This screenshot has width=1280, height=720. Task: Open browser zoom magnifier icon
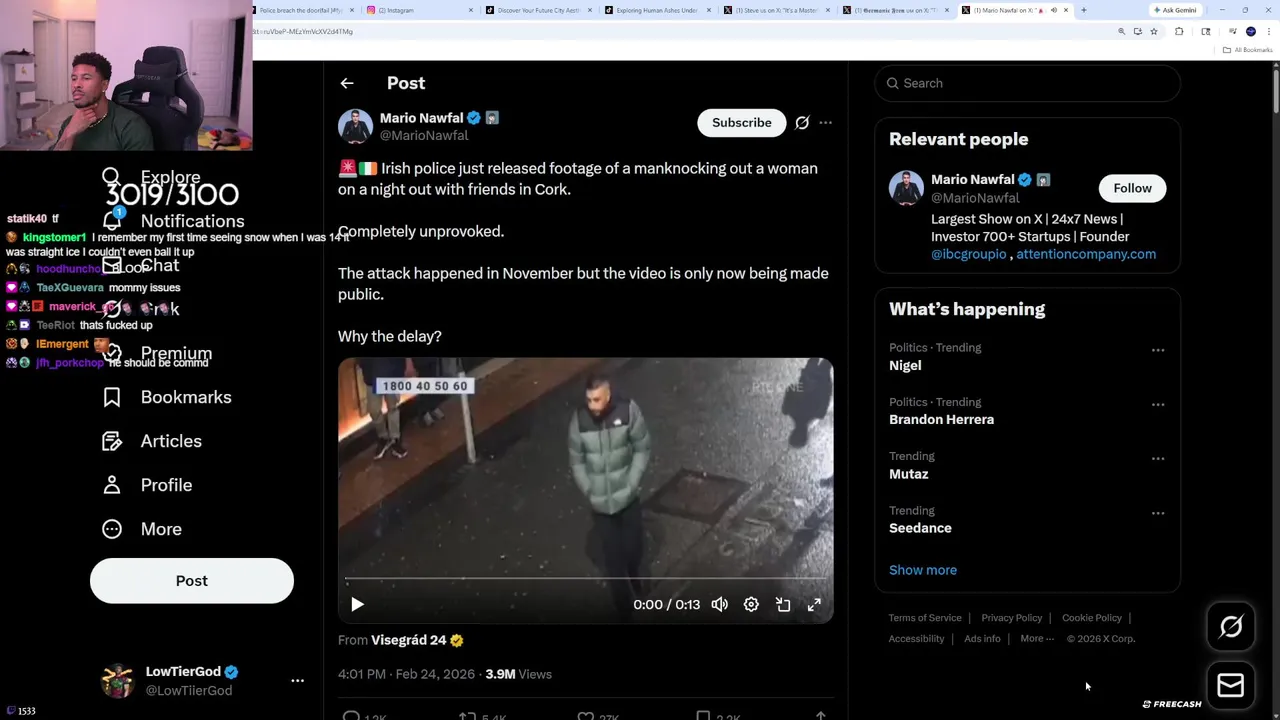click(x=1121, y=32)
